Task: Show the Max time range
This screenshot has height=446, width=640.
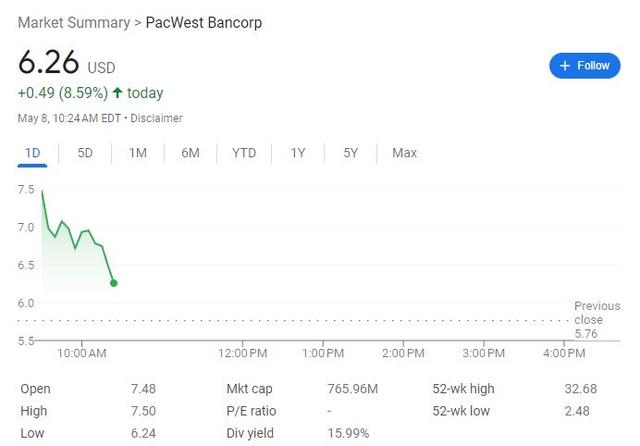Action: [404, 153]
